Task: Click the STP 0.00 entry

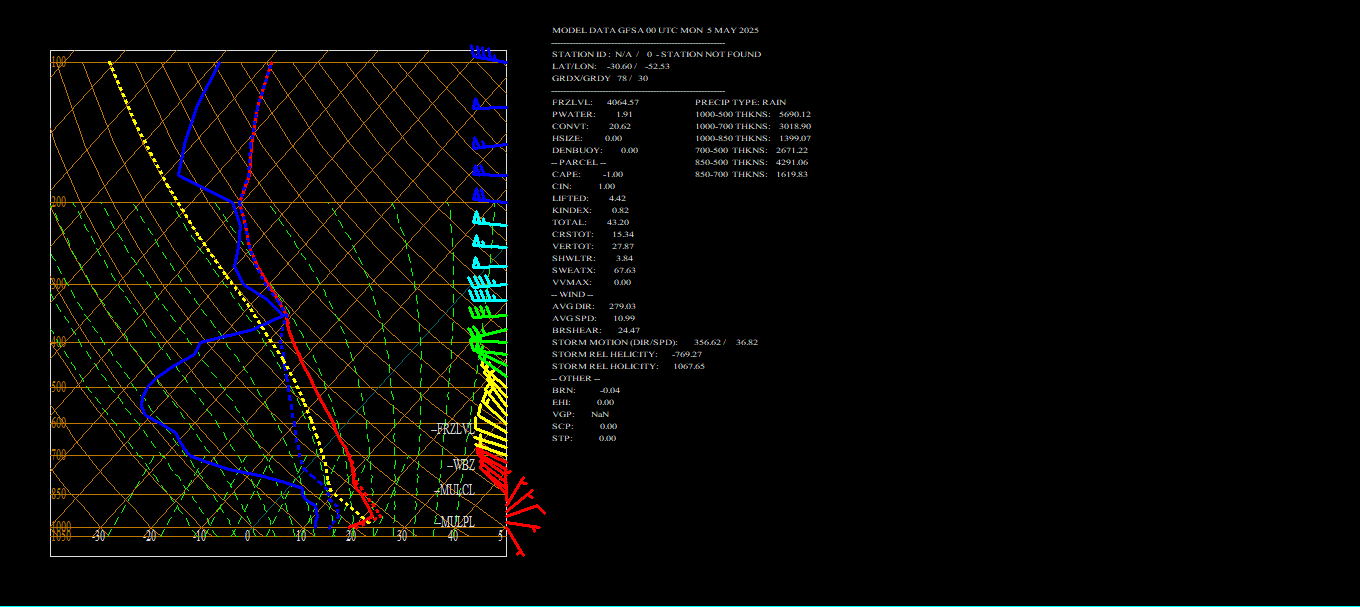Action: tap(584, 438)
